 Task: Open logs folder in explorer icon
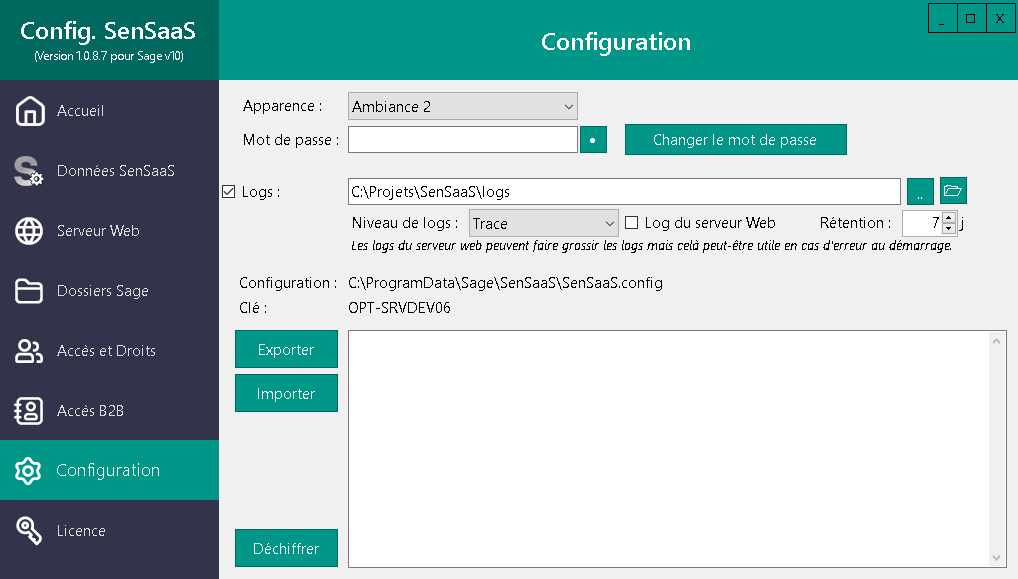953,191
